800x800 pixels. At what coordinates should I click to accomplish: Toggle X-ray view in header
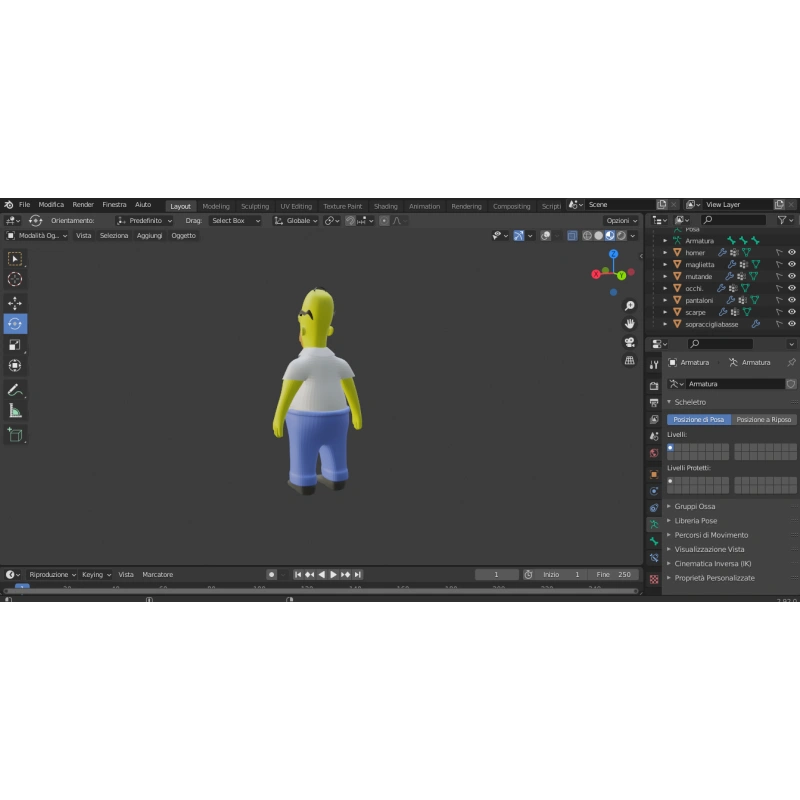(572, 236)
